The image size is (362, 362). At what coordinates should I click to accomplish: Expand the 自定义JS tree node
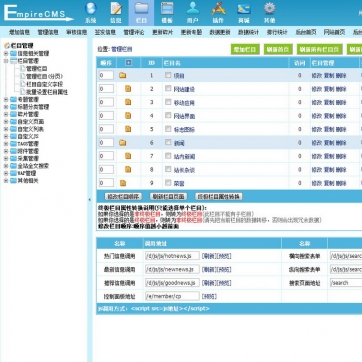pyautogui.click(x=6, y=136)
